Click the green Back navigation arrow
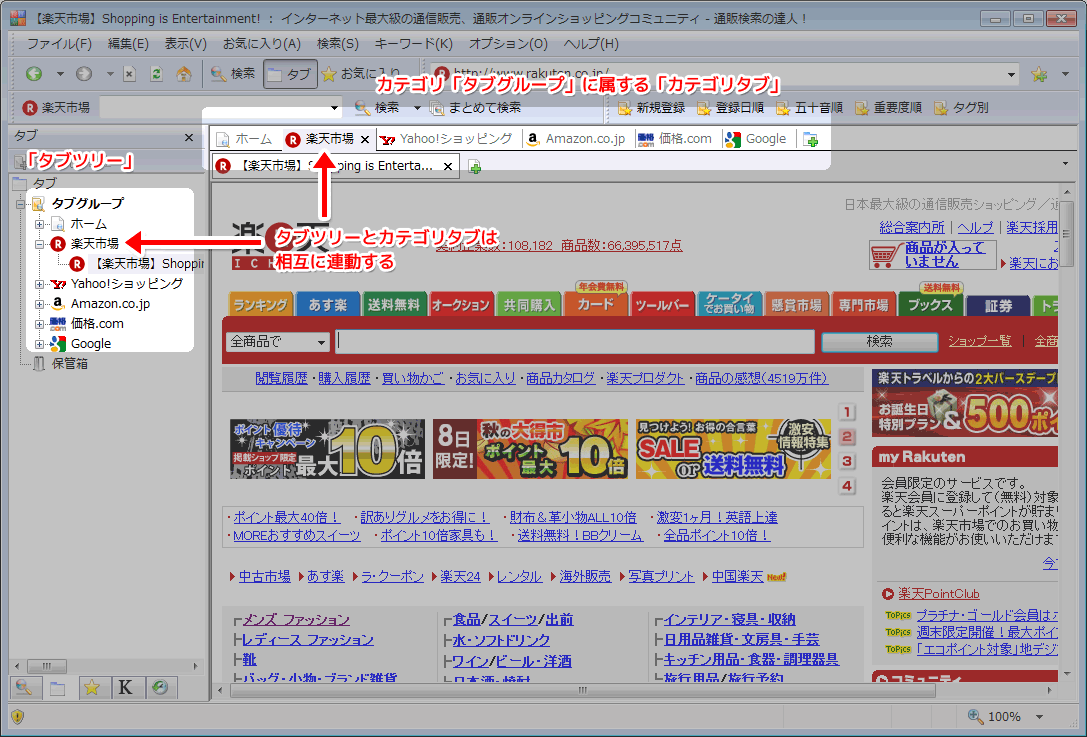Screen dimensions: 1087x737 (34, 73)
